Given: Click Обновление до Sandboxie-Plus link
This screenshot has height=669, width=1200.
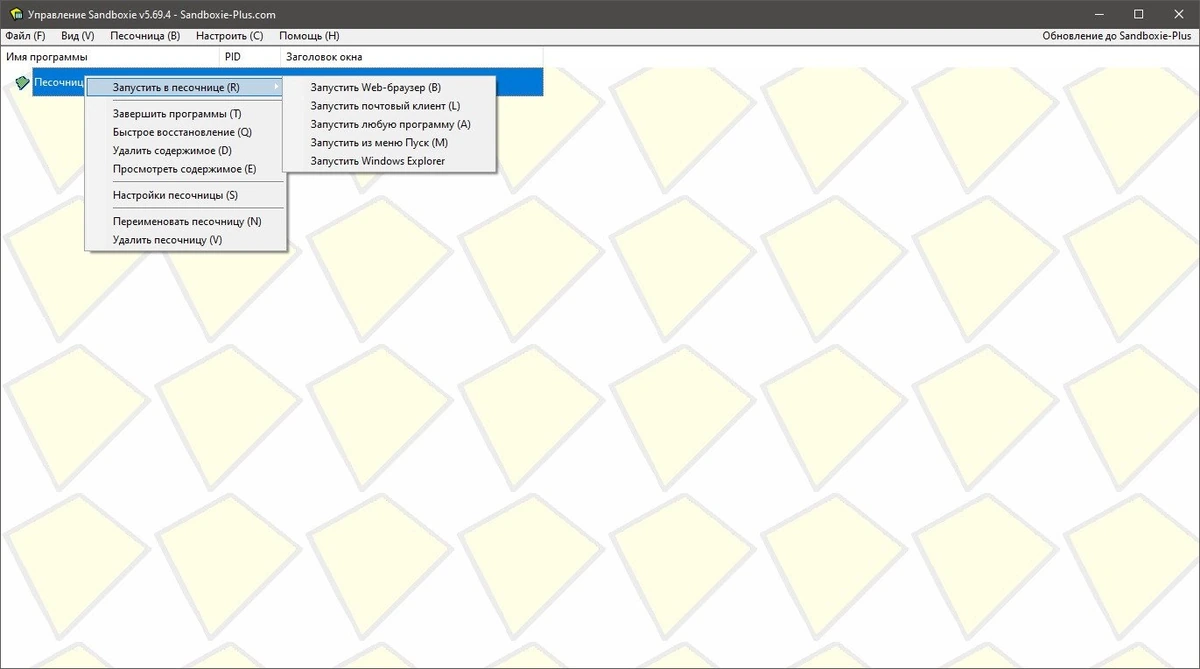Looking at the screenshot, I should [1117, 36].
